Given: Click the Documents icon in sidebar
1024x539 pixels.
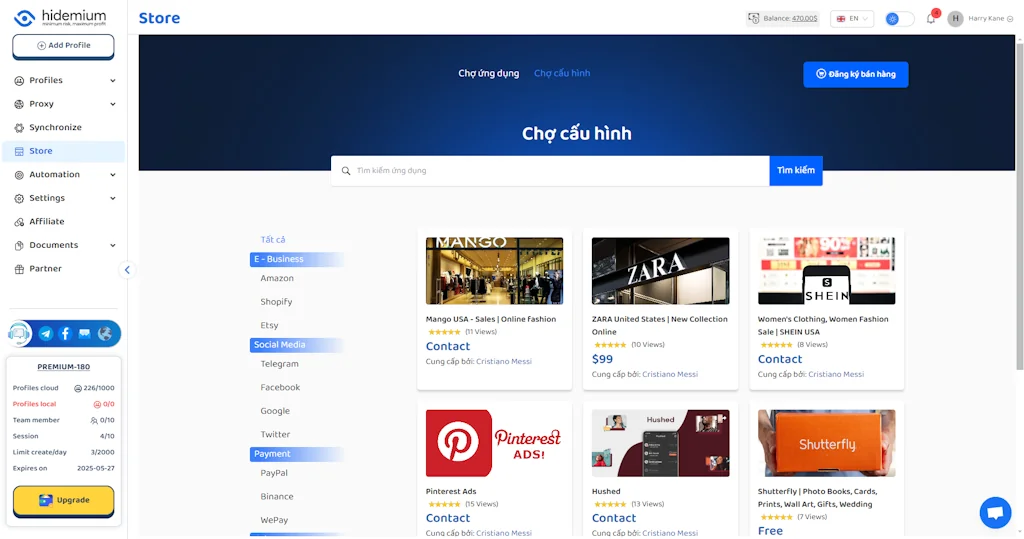Looking at the screenshot, I should click(19, 245).
